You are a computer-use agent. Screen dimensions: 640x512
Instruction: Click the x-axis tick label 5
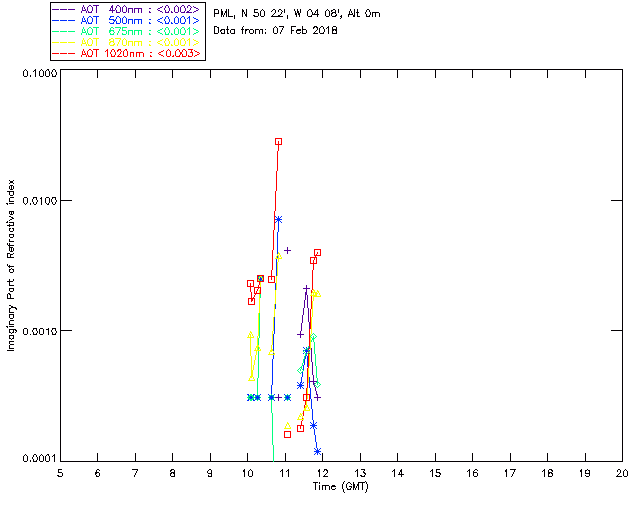pos(60,473)
